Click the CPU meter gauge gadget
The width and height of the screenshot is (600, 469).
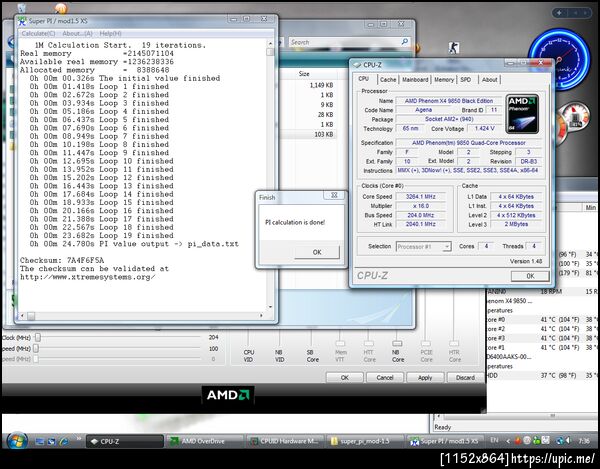click(x=575, y=117)
